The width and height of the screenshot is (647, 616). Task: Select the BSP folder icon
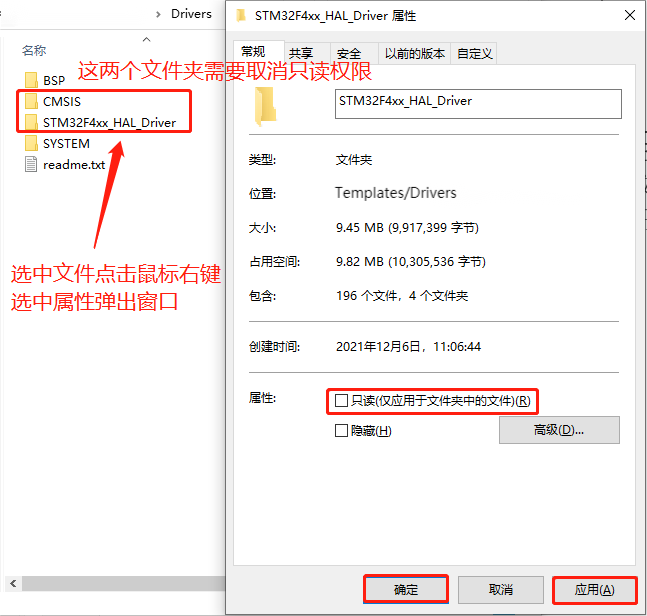point(31,80)
